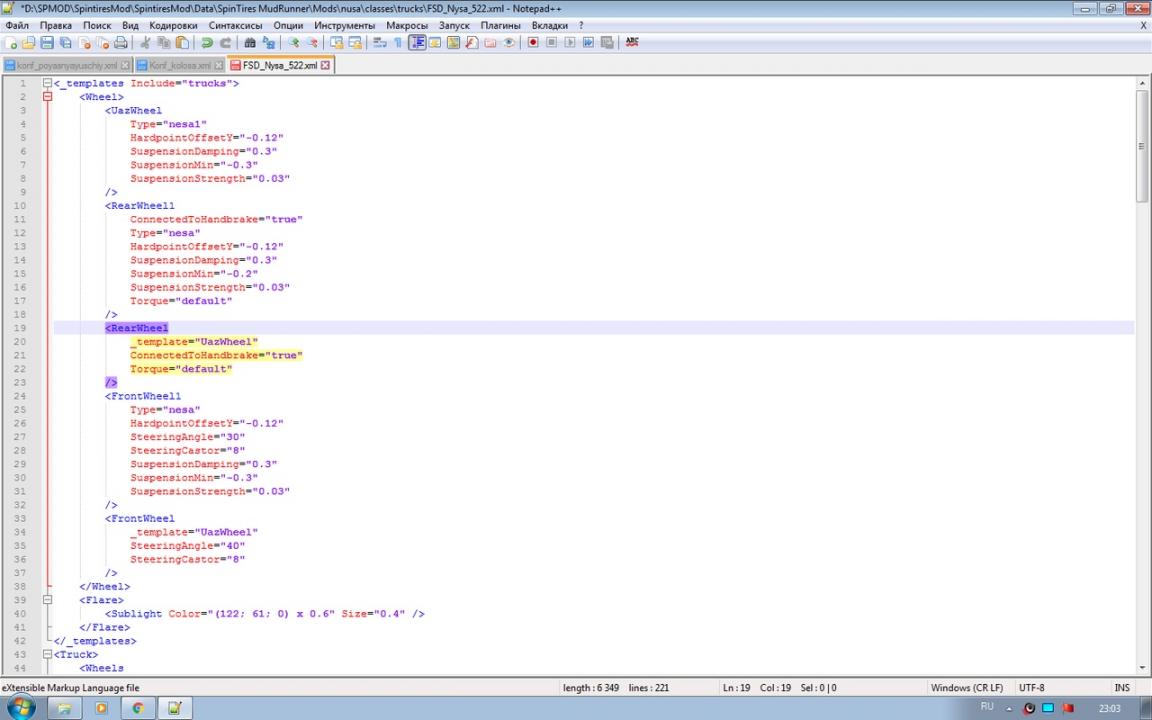Close the FSD_Nysa_522.xml tab
Image resolution: width=1152 pixels, height=720 pixels.
(326, 66)
